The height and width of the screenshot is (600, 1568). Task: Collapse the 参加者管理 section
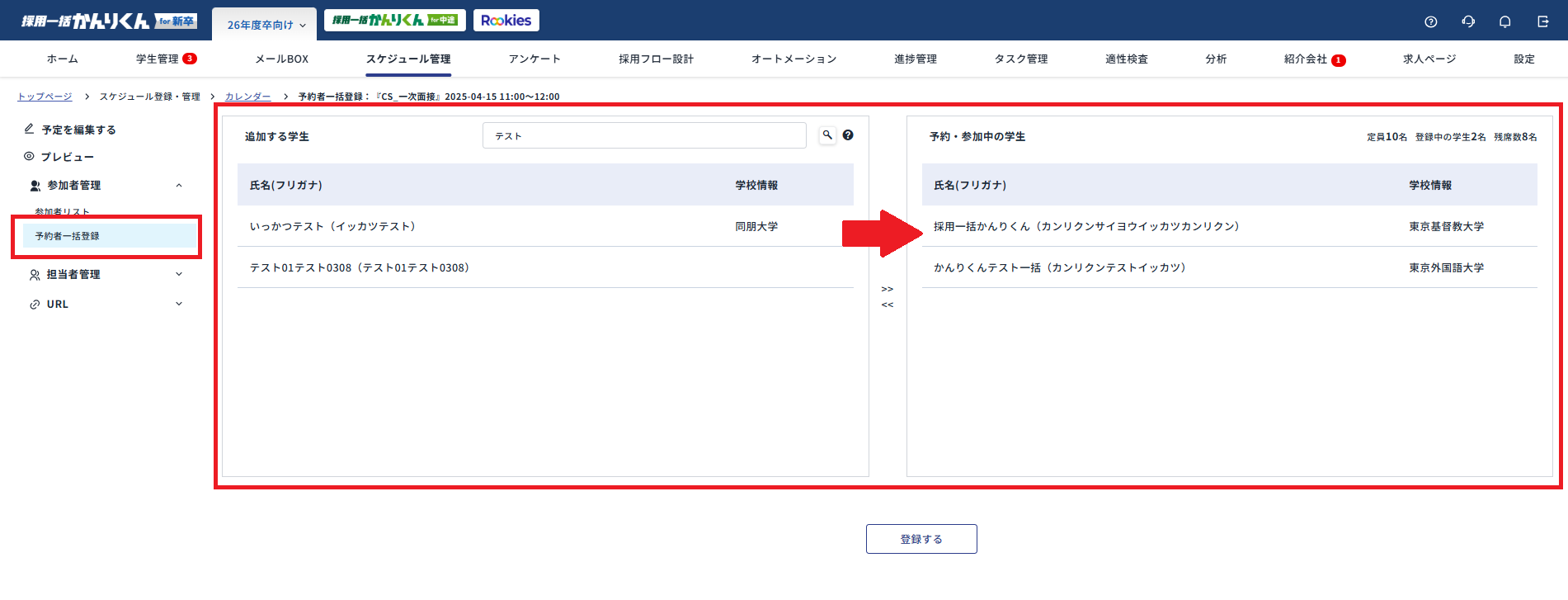pyautogui.click(x=179, y=186)
